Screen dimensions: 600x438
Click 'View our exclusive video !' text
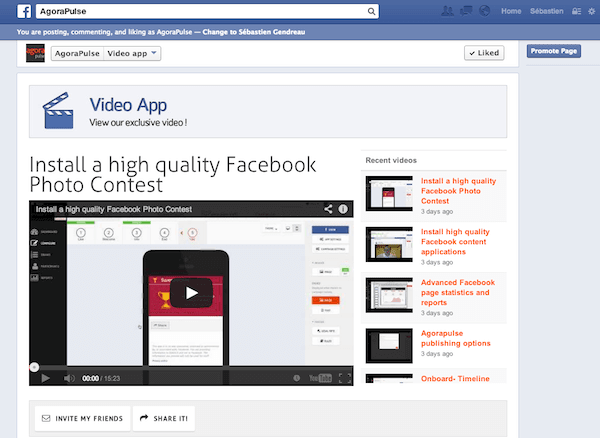(138, 123)
